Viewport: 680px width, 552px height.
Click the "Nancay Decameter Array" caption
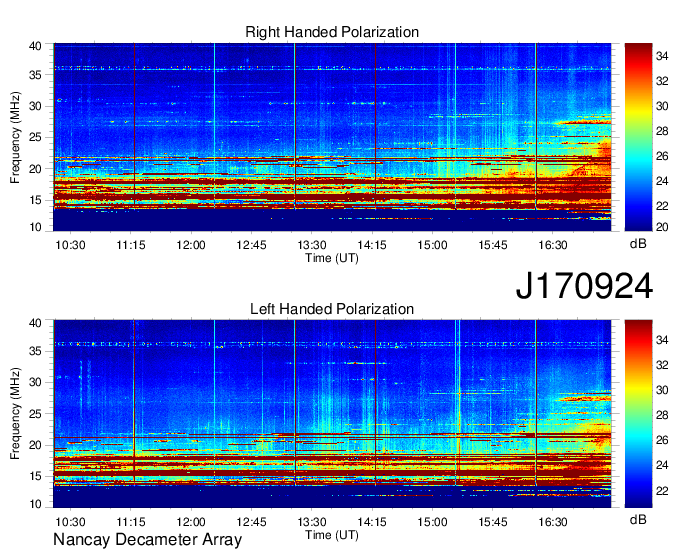click(x=147, y=539)
